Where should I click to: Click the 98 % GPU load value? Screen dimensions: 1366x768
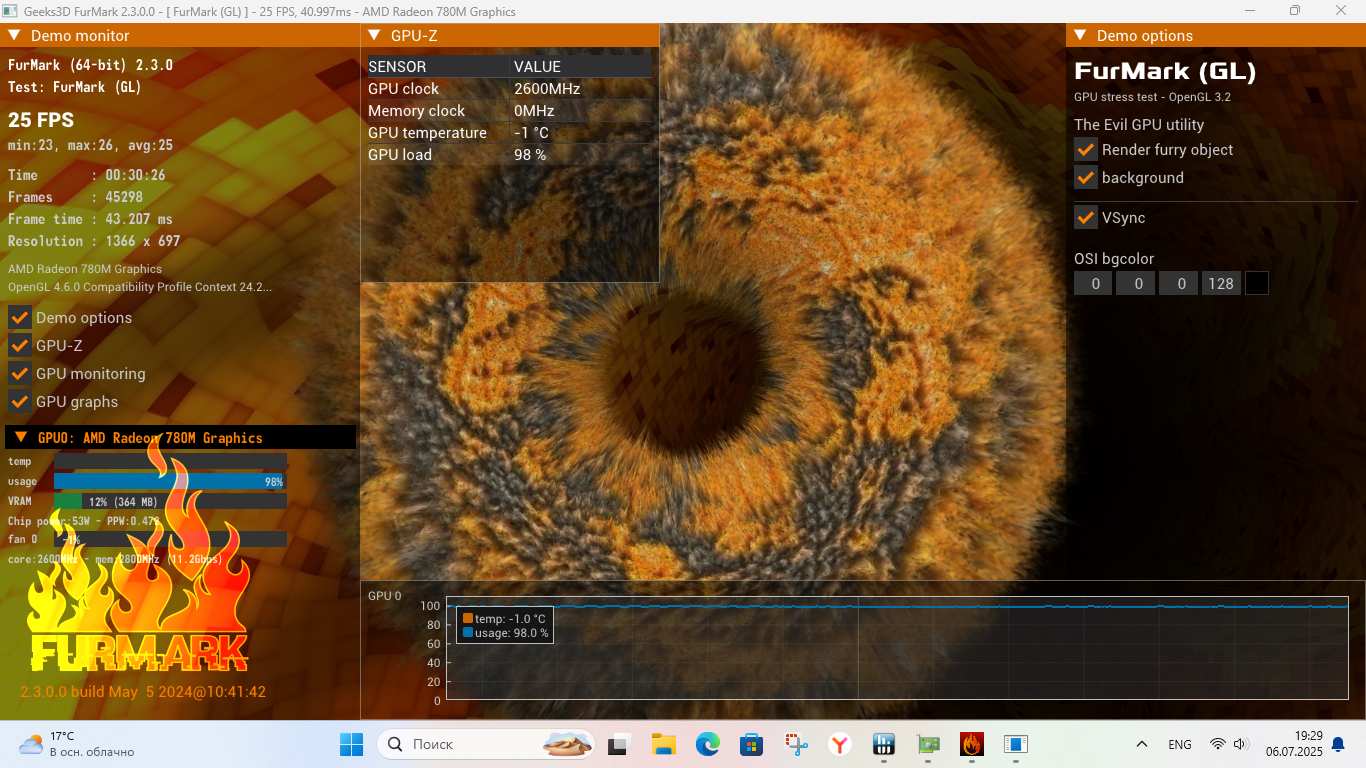[530, 155]
